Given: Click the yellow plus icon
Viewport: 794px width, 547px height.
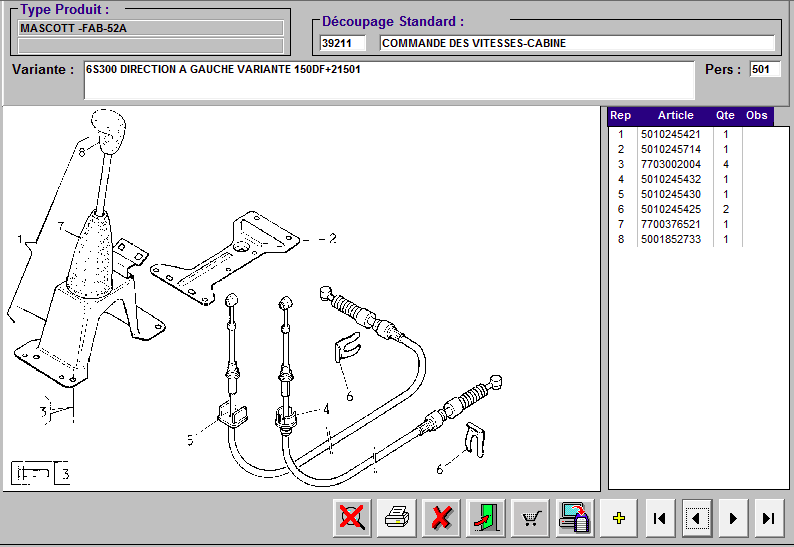Looking at the screenshot, I should pyautogui.click(x=619, y=518).
